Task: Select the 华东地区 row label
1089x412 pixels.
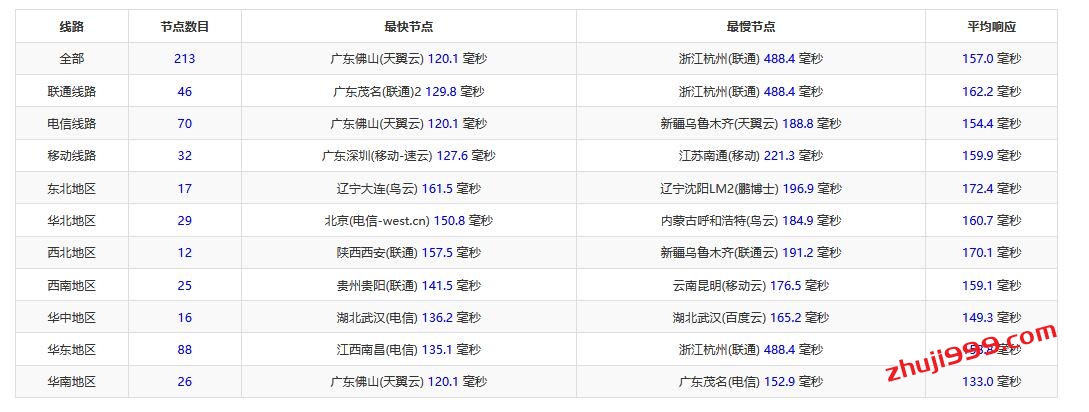Action: pos(72,349)
